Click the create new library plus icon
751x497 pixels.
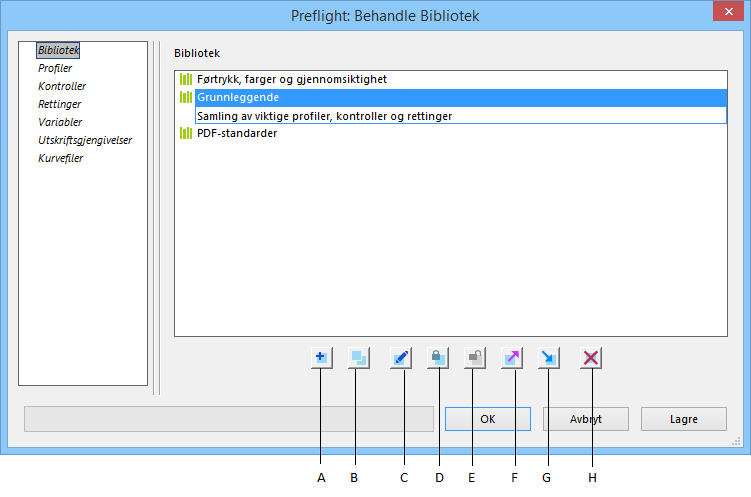[321, 357]
